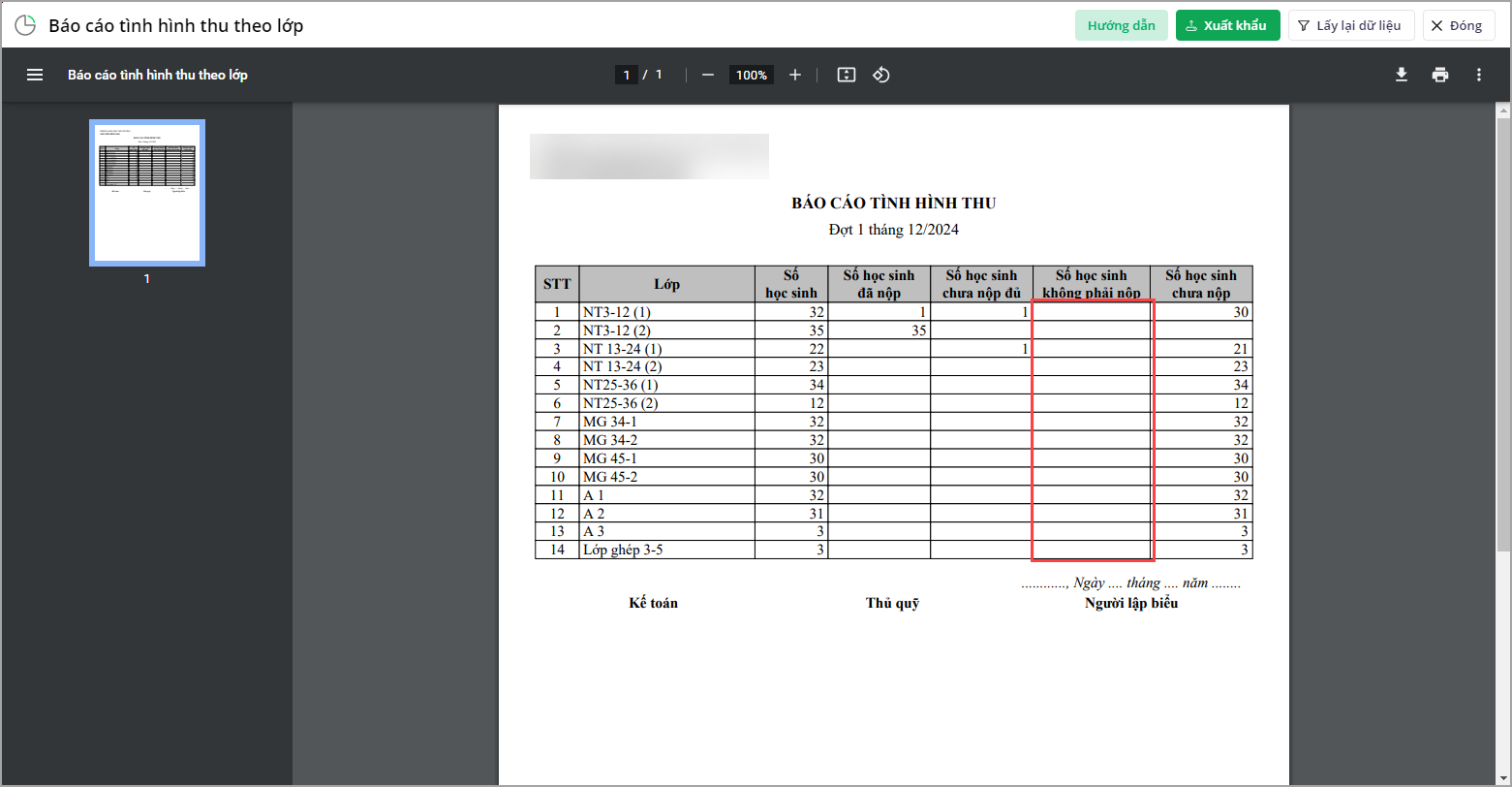The width and height of the screenshot is (1512, 787).
Task: Close the report with Đóng button
Action: tap(1459, 25)
